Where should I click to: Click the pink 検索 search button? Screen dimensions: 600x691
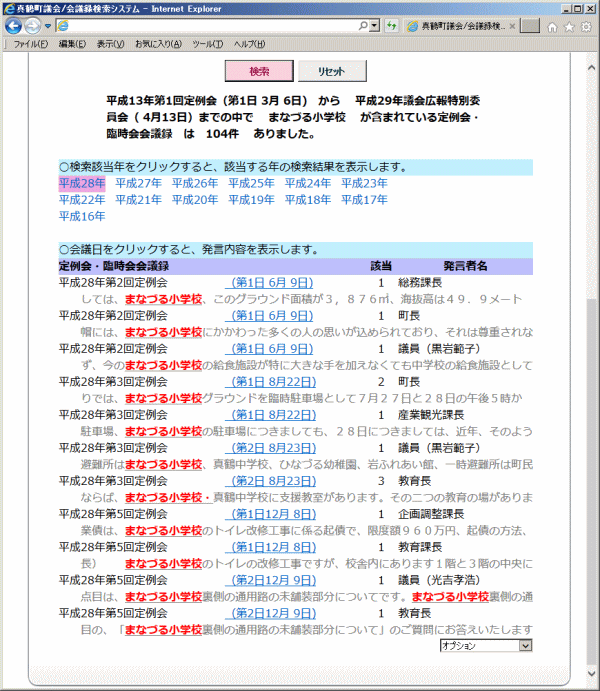[259, 71]
